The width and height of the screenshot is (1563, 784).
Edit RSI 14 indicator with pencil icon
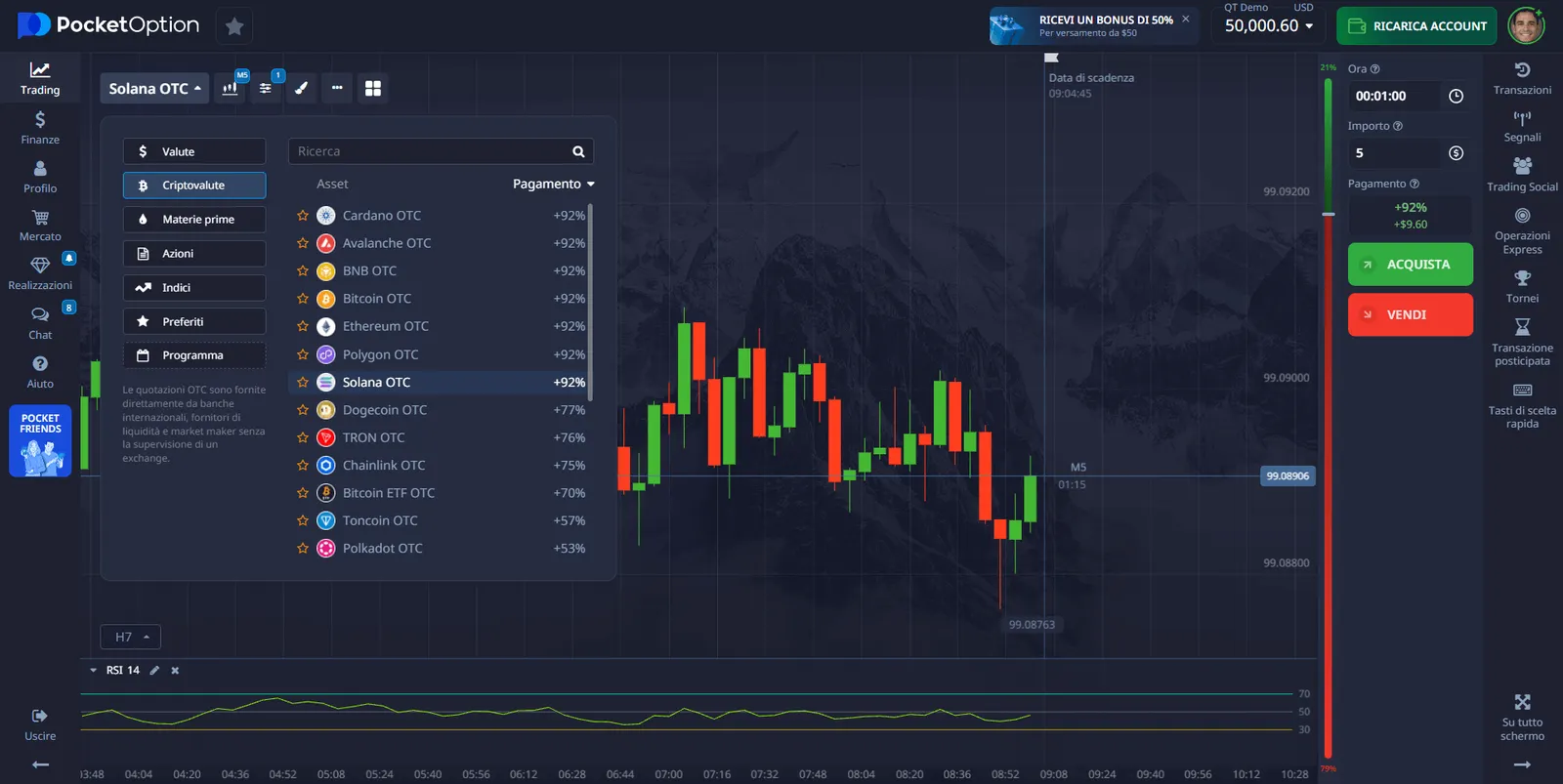coord(154,671)
